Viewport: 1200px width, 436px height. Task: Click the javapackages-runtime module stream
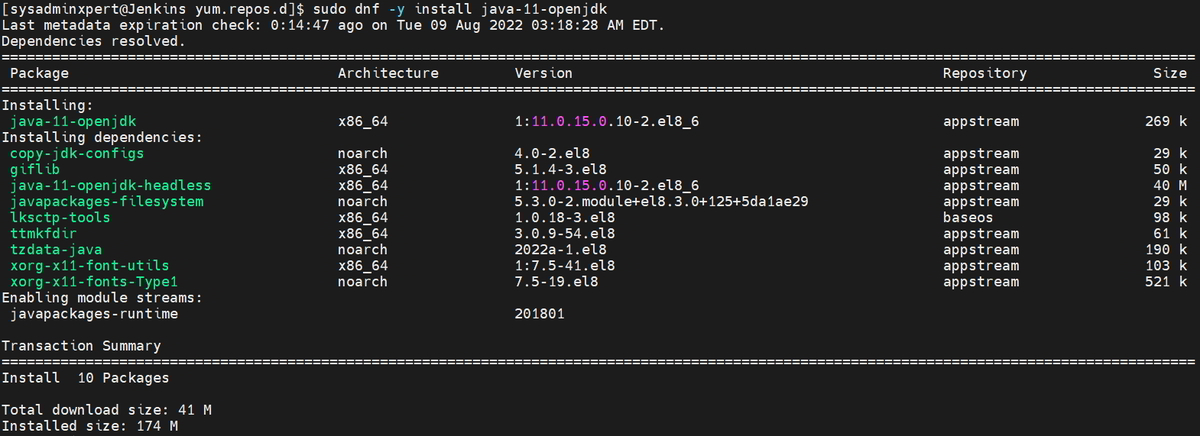coord(93,313)
